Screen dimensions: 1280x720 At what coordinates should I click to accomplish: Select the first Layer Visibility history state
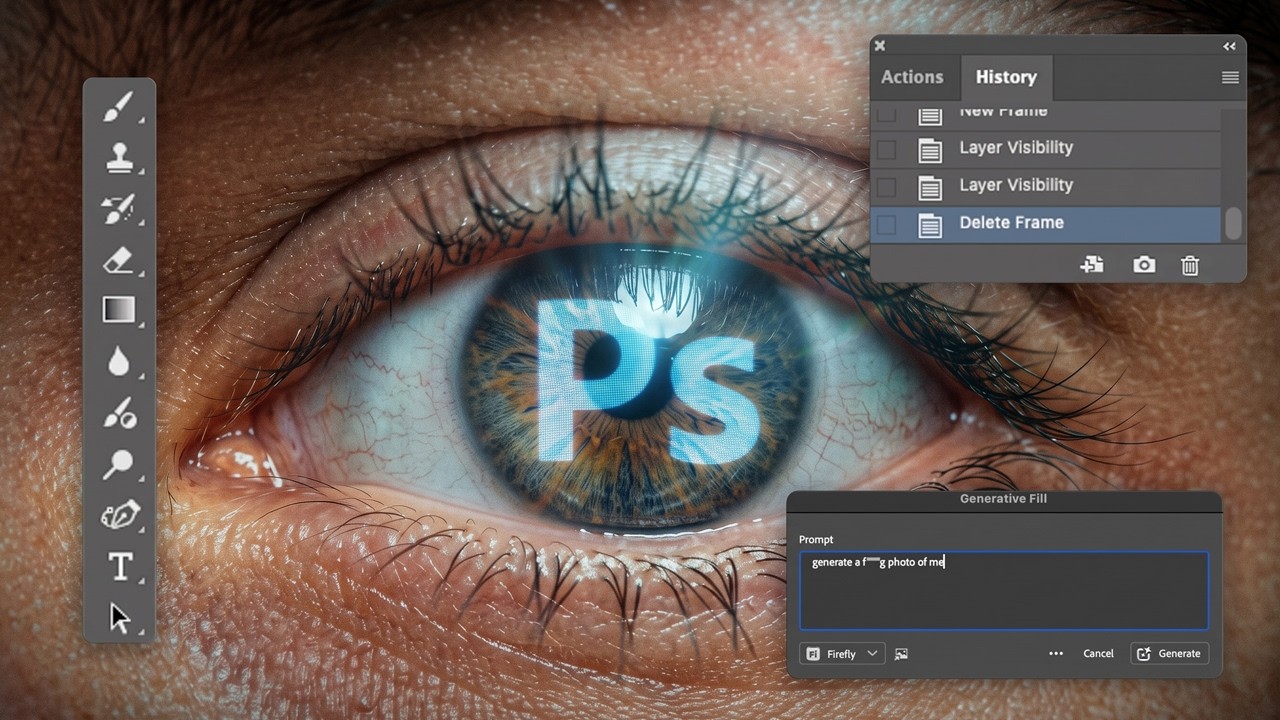(x=1046, y=149)
